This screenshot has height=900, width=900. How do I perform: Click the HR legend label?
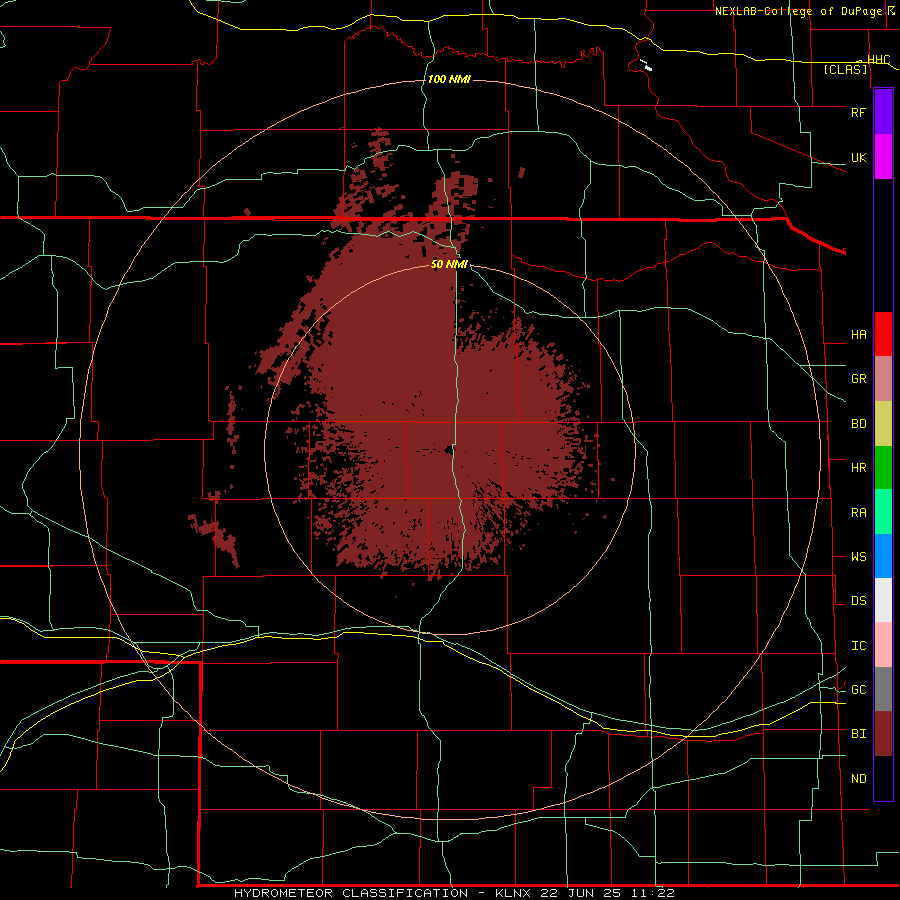858,468
